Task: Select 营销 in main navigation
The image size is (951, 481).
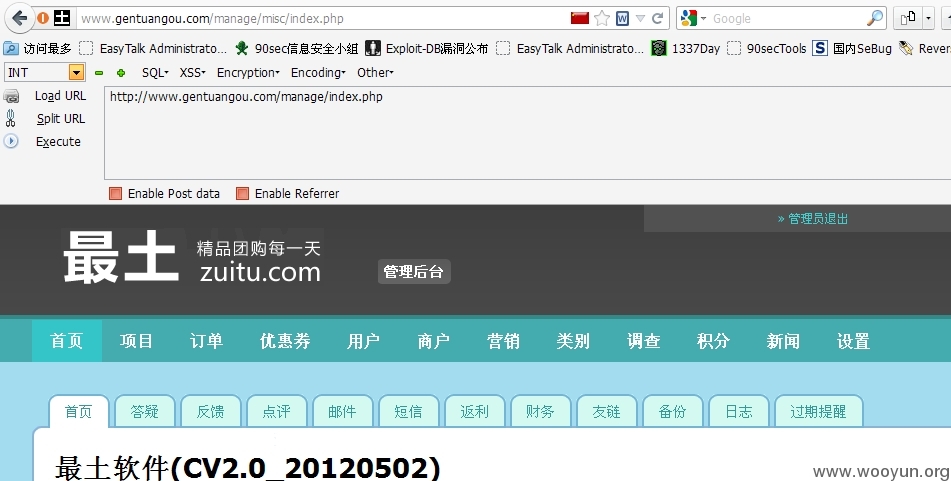Action: point(503,341)
